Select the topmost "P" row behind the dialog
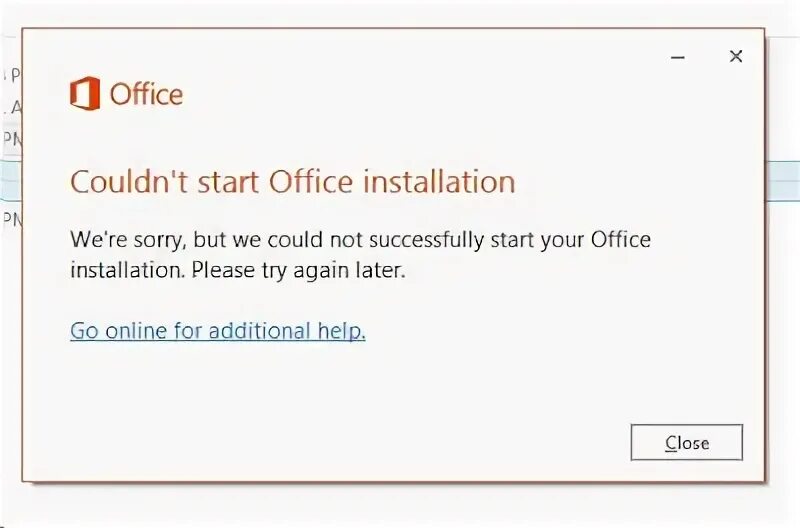This screenshot has height=528, width=800. coord(11,74)
